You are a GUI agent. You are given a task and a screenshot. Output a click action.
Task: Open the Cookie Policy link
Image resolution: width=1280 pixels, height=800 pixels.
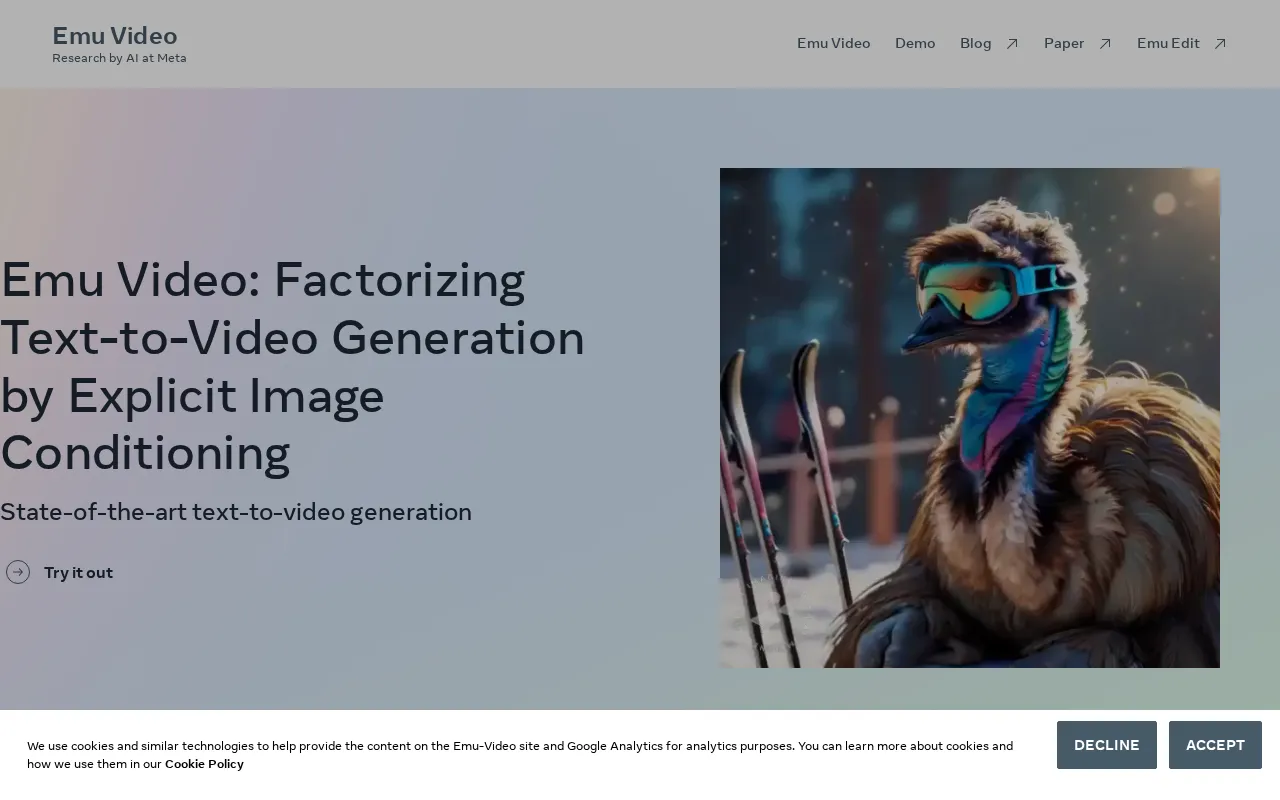coord(204,764)
